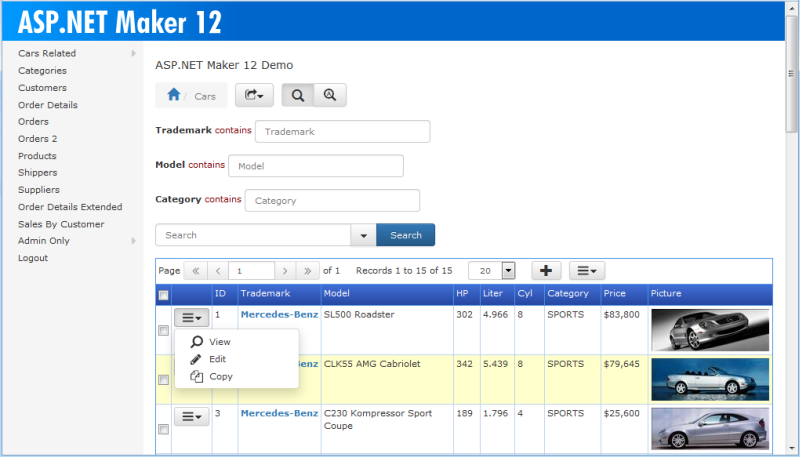Open Shippers in the sidebar

coord(38,172)
